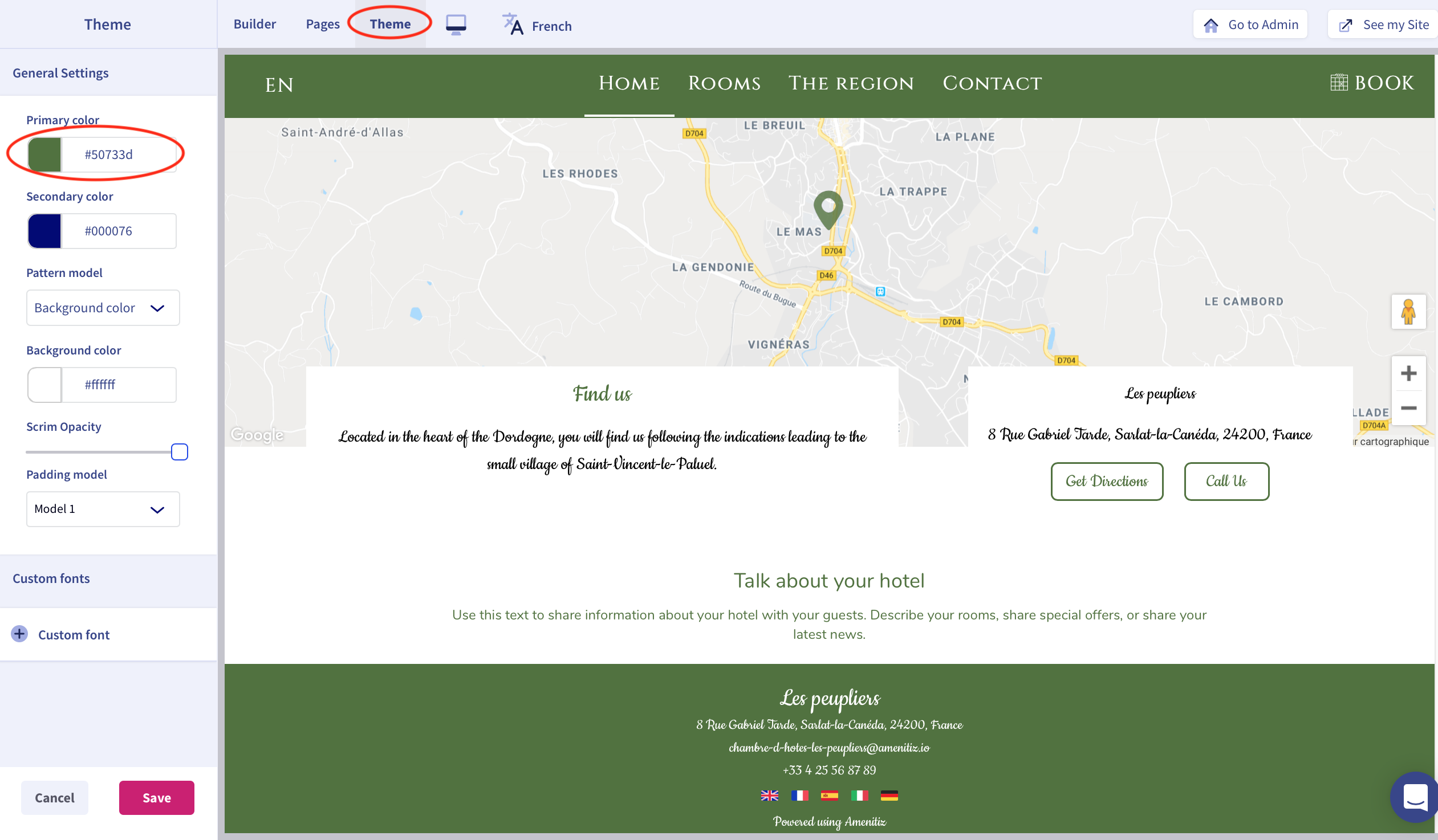The image size is (1438, 840).
Task: Expand the Custom fonts section
Action: 108,578
